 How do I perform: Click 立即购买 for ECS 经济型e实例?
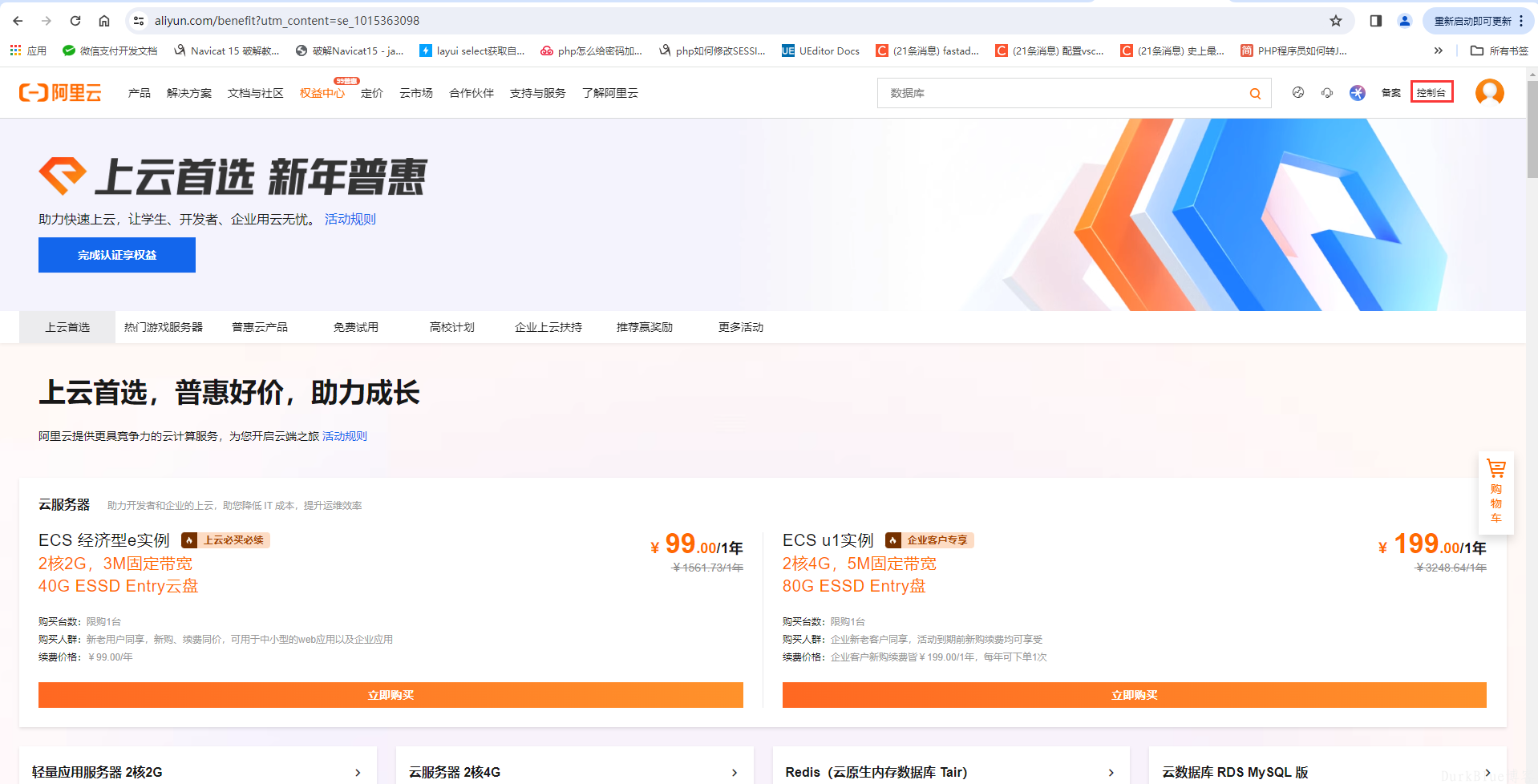tap(391, 695)
